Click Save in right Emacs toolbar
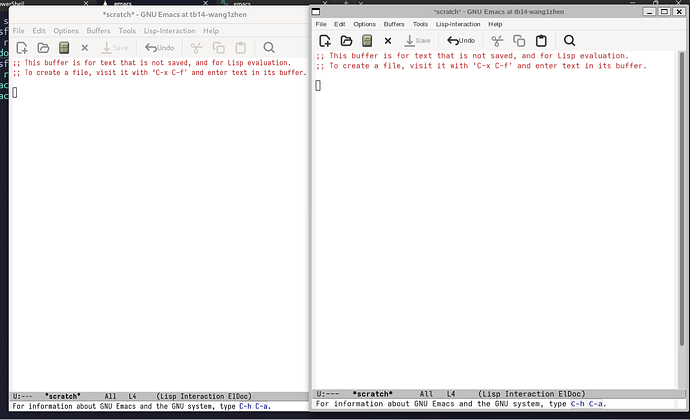 pyautogui.click(x=417, y=41)
